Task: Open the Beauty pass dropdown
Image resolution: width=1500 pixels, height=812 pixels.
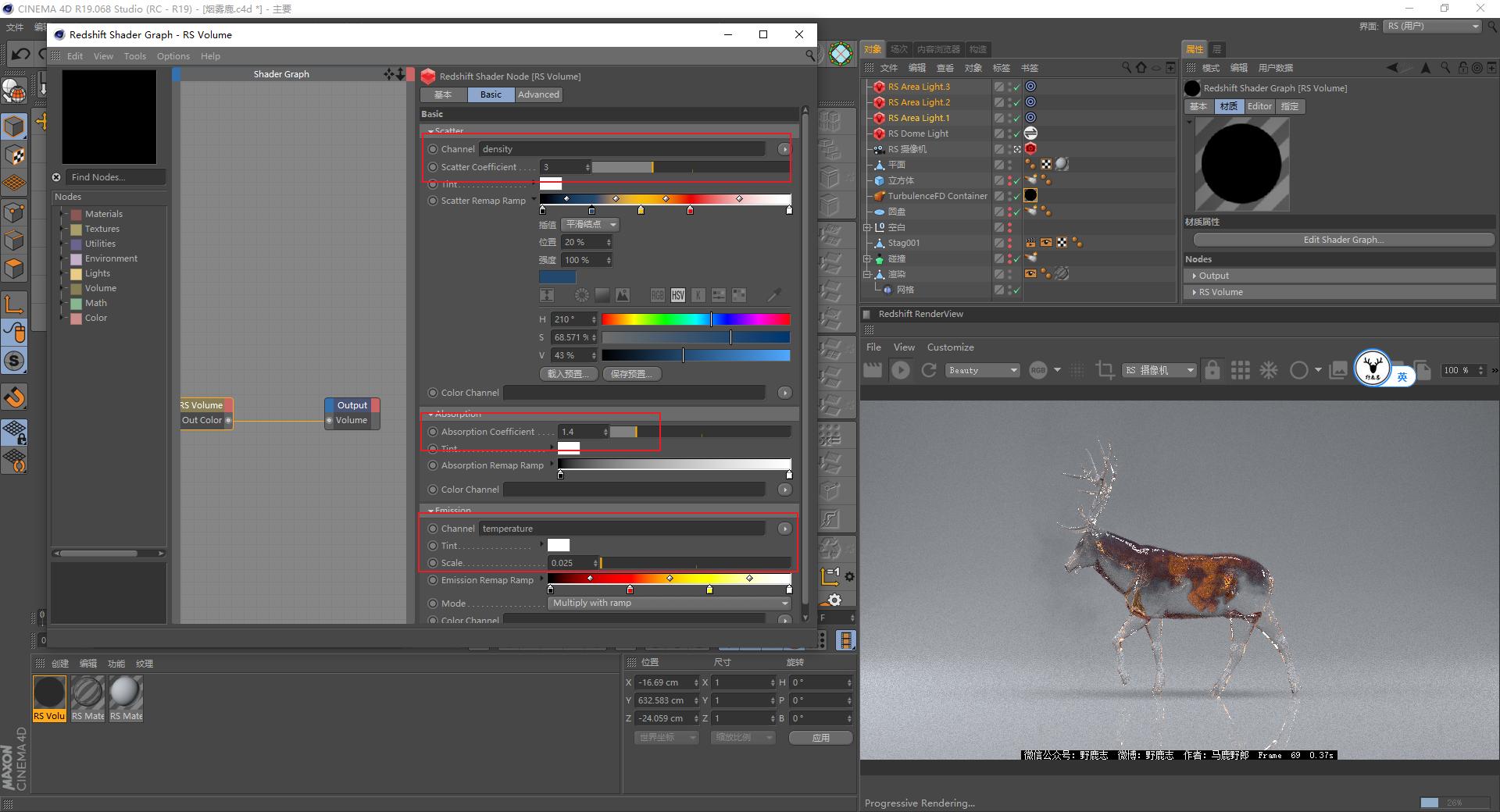Action: click(x=982, y=370)
